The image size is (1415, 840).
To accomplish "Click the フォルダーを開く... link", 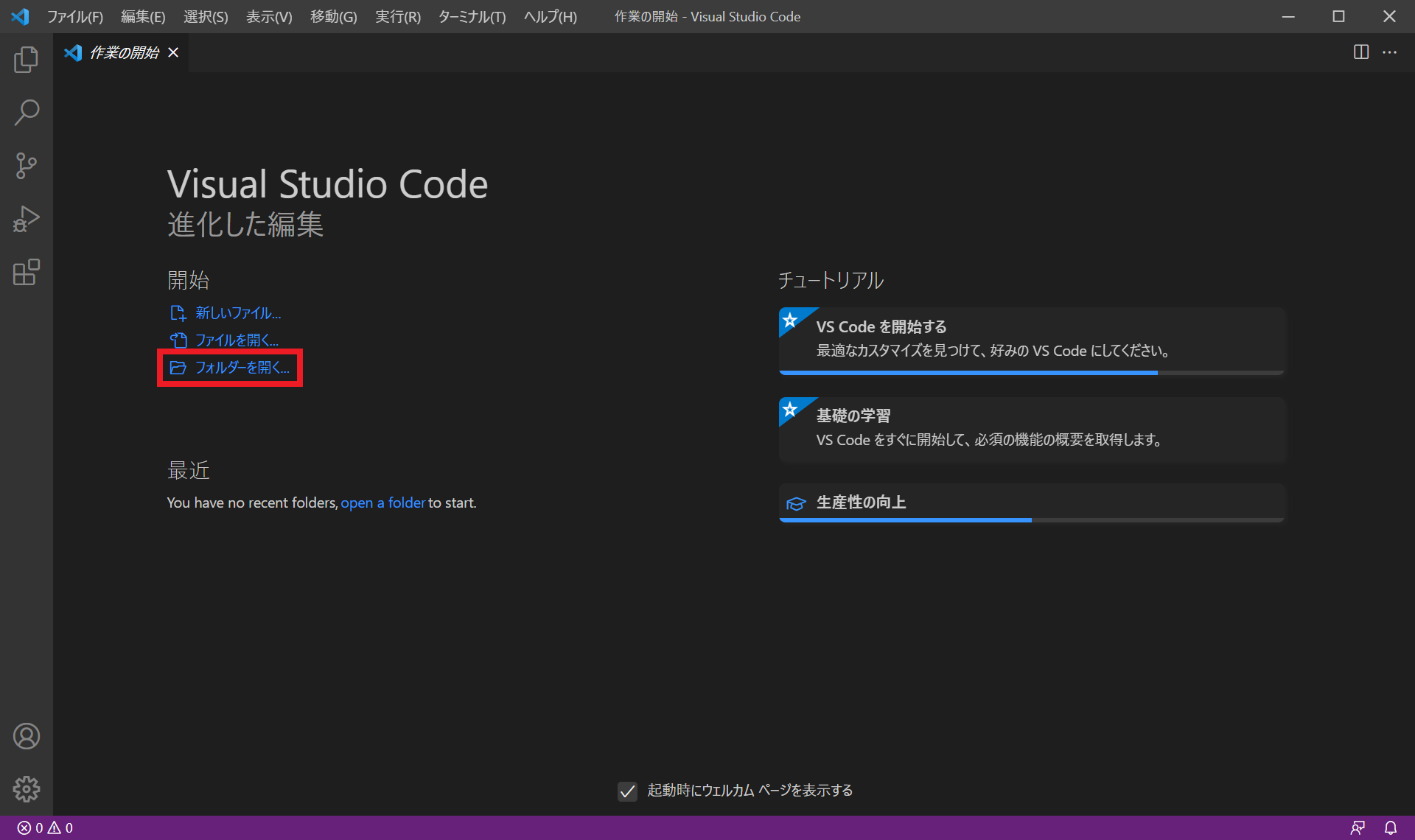I will [x=241, y=367].
